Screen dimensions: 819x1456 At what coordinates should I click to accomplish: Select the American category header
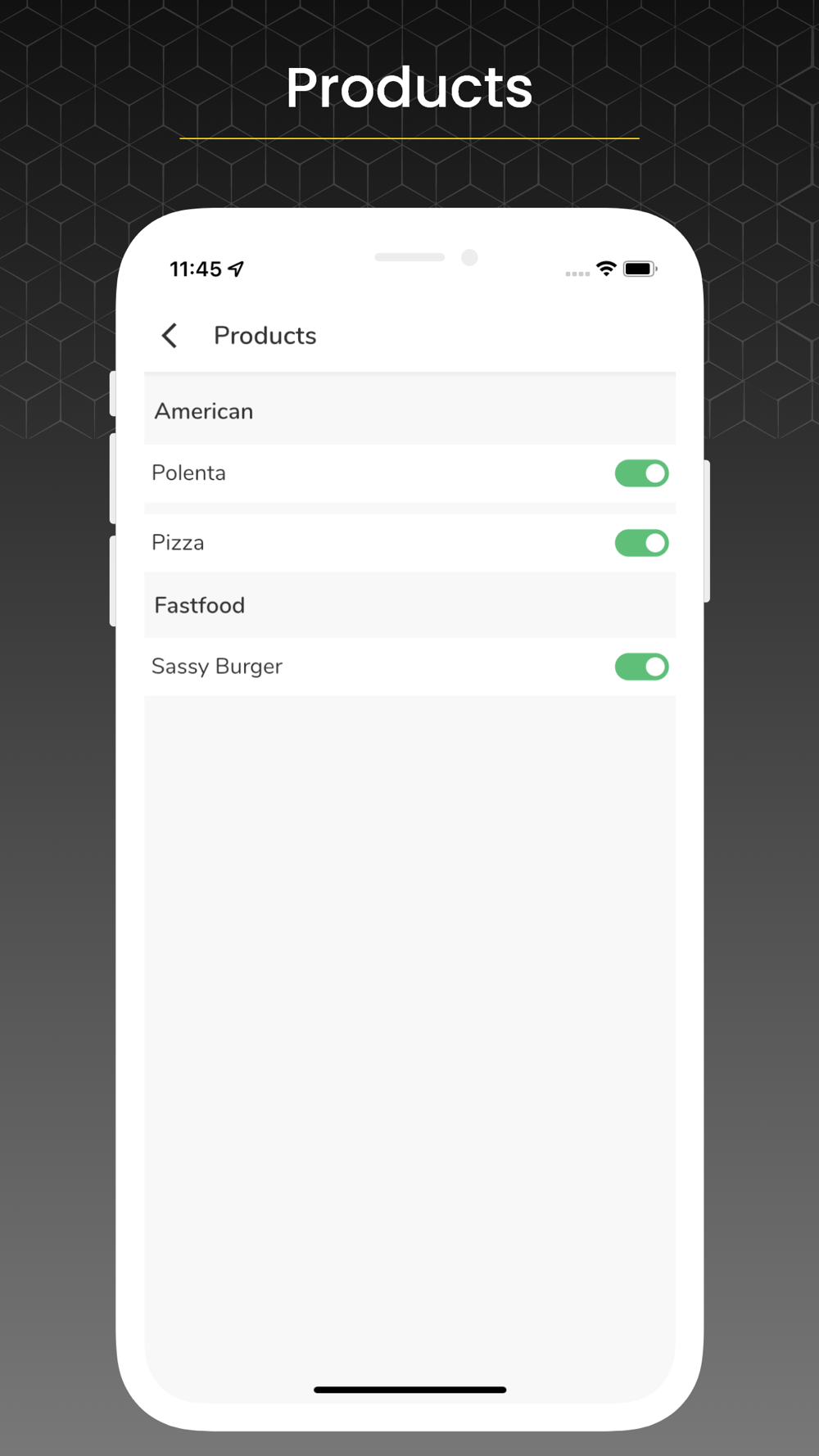click(x=409, y=410)
